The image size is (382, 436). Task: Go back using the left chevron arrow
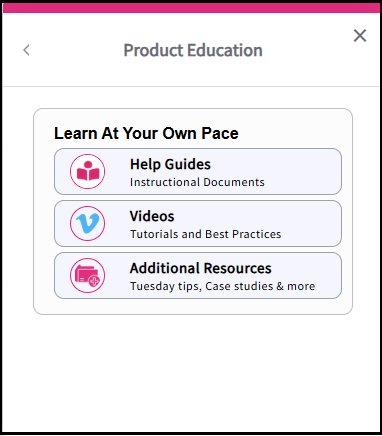(26, 50)
